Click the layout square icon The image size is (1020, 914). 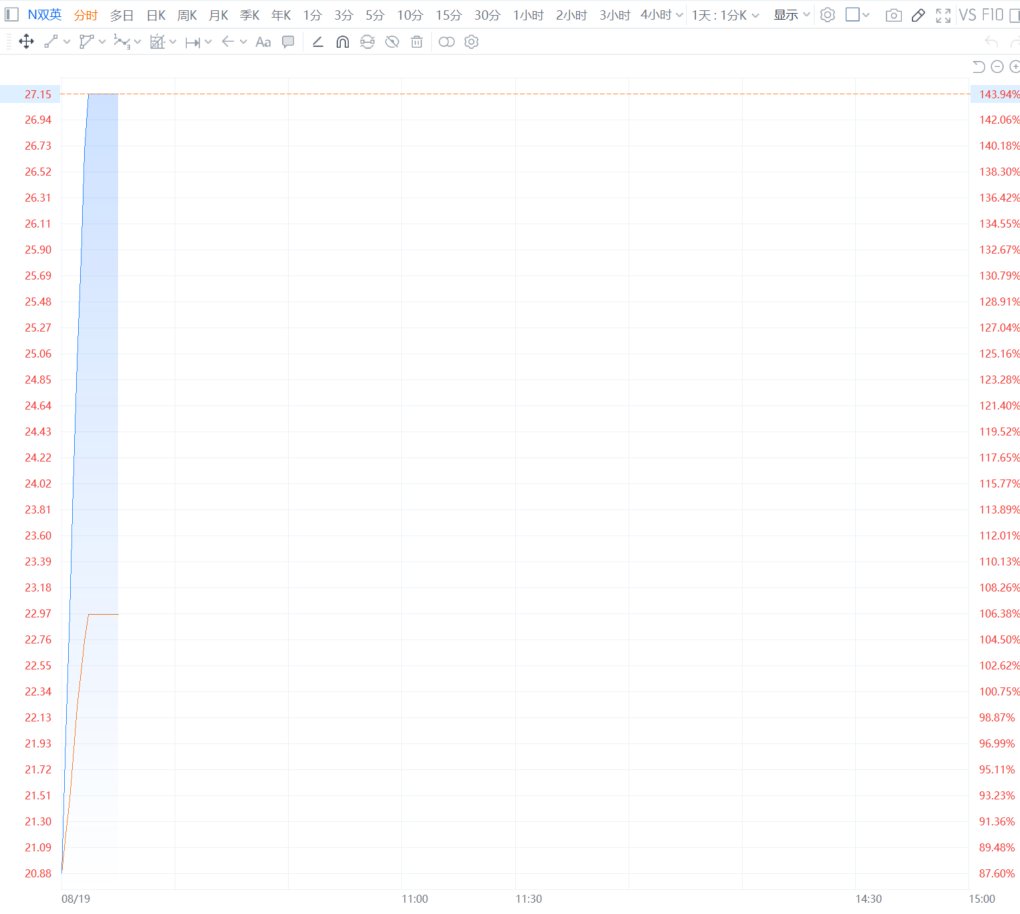[852, 14]
